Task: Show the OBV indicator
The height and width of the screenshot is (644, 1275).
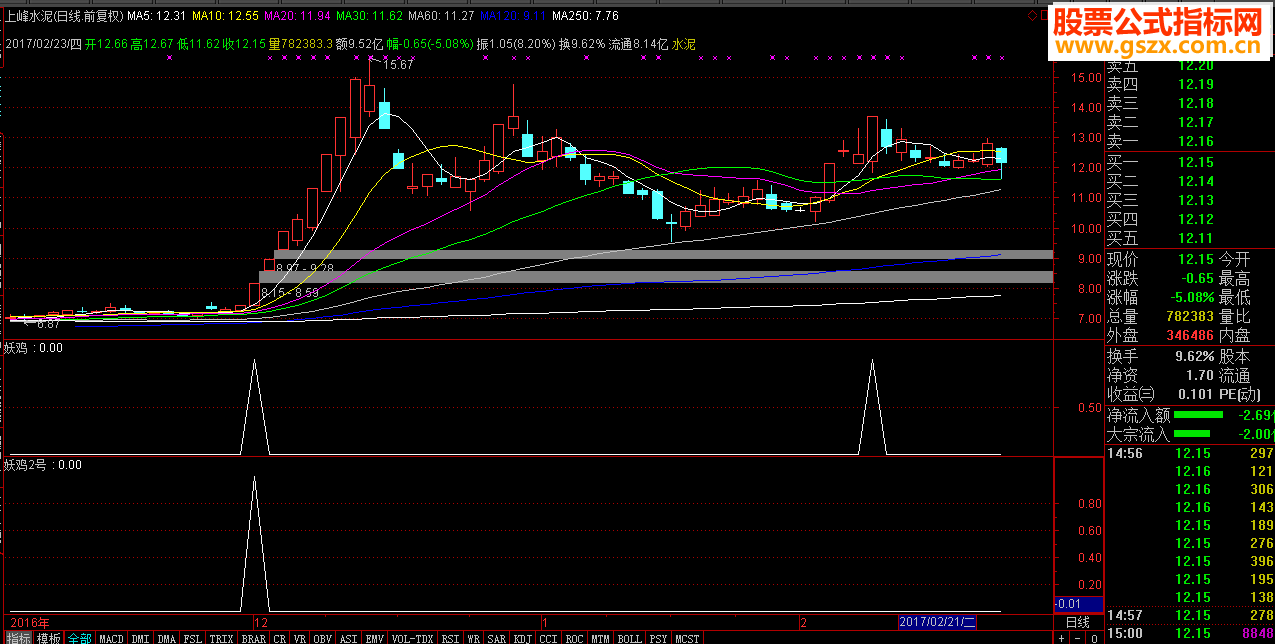Action: pos(322,637)
